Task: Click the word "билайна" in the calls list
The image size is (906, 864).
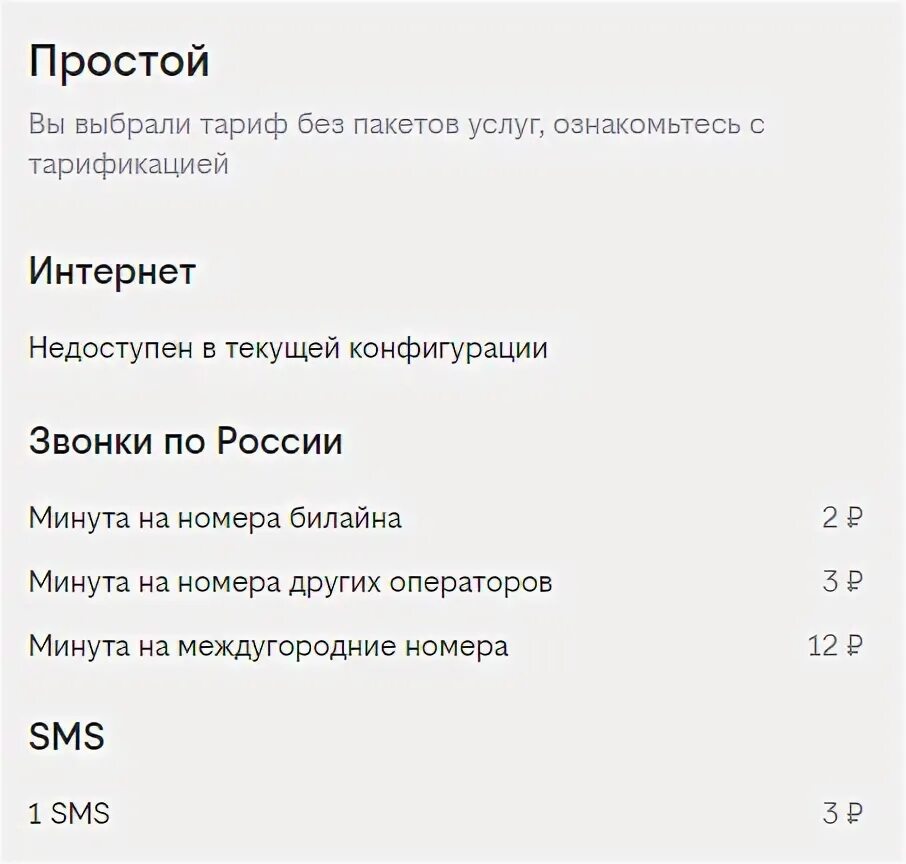Action: point(346,518)
